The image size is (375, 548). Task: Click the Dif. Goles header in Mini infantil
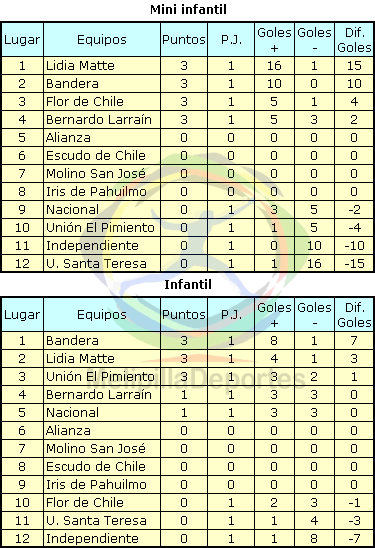point(354,40)
